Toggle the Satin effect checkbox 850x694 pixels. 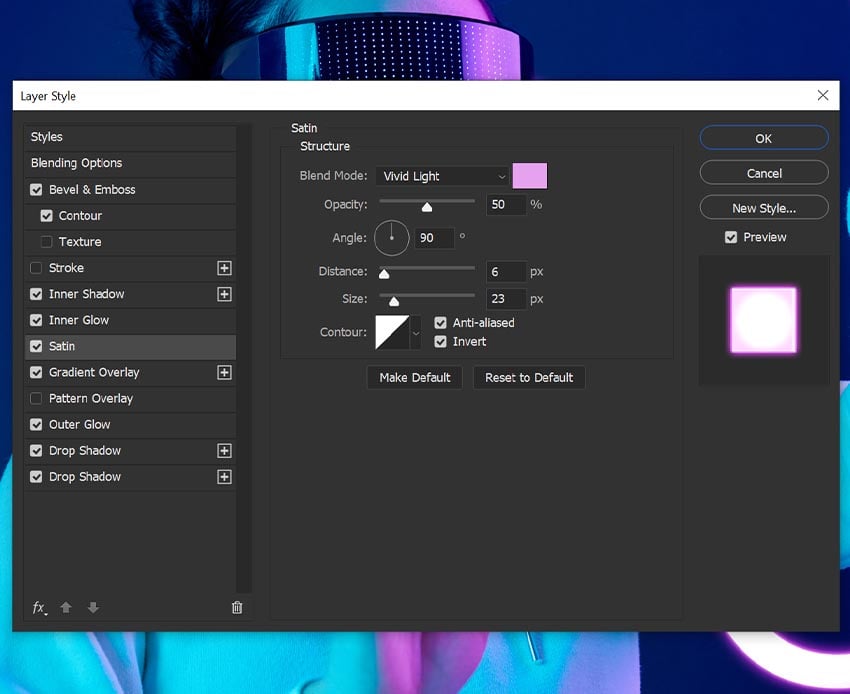click(36, 346)
